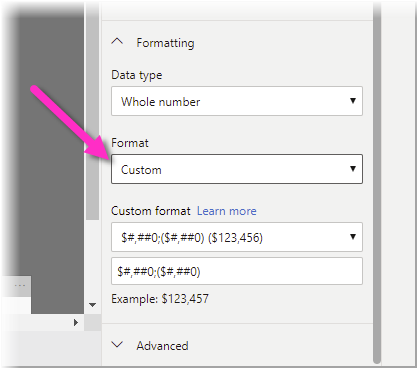The width and height of the screenshot is (417, 368).
Task: Click the custom format string input field
Action: tap(237, 271)
